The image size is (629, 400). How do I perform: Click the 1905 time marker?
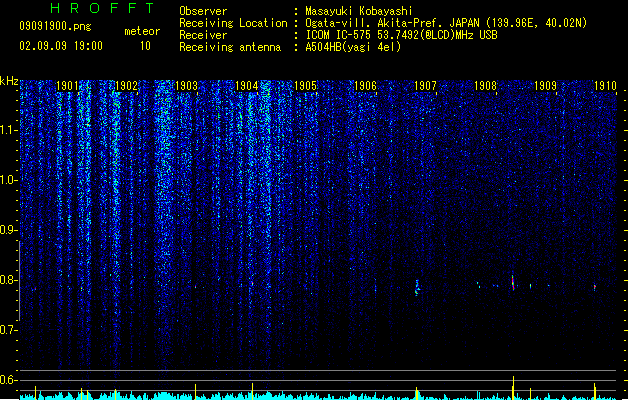click(x=306, y=86)
